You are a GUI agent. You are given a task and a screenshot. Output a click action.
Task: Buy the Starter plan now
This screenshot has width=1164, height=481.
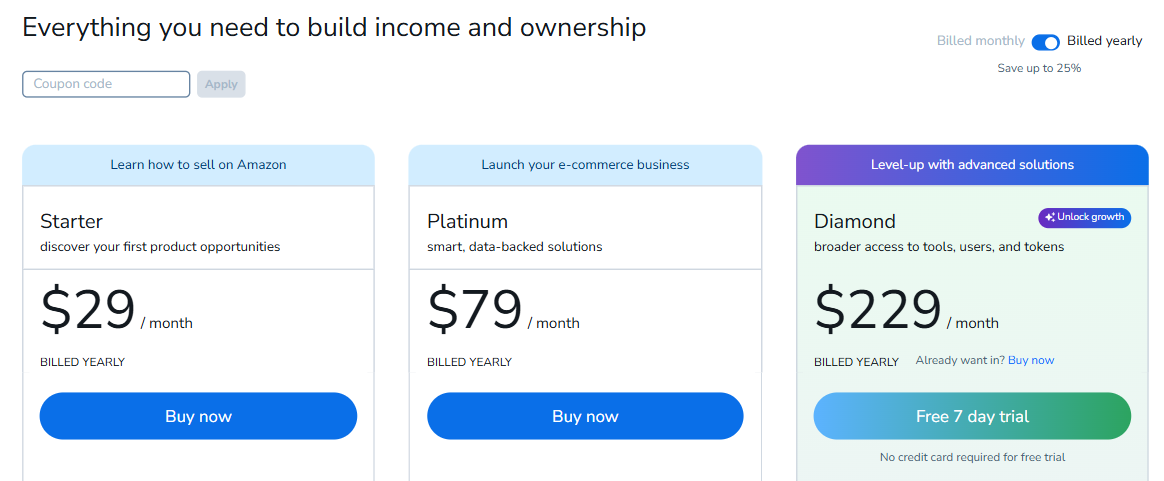pos(198,416)
